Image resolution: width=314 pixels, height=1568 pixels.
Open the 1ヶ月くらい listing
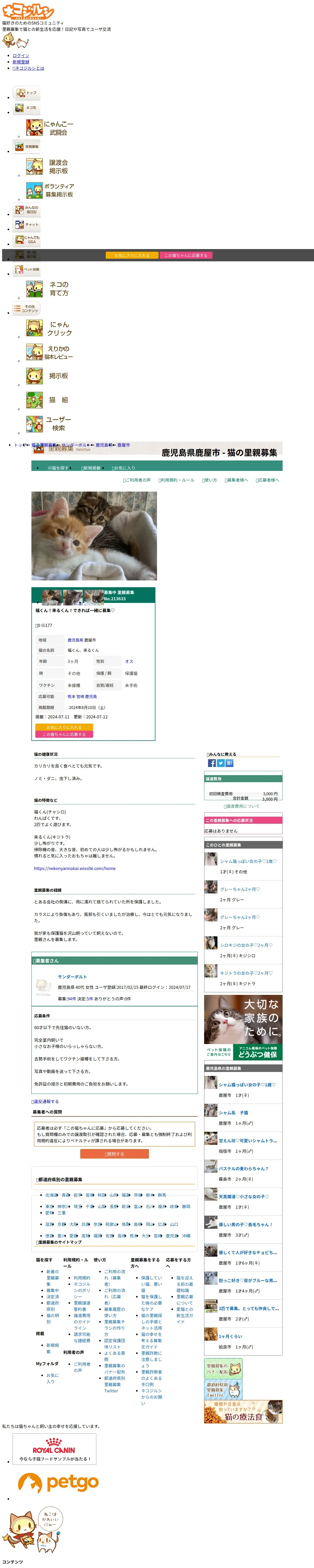point(231,1337)
